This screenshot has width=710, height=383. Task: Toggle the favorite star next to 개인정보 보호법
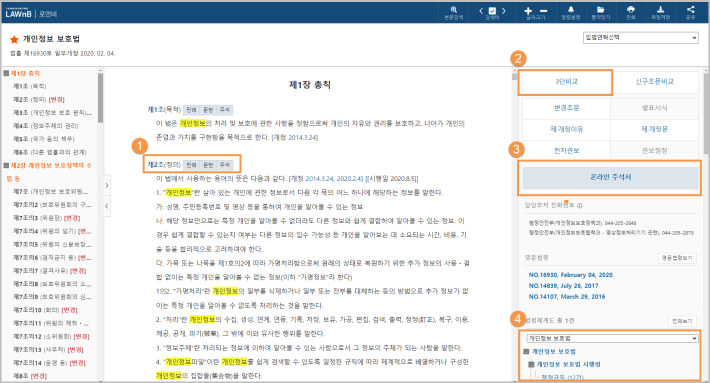point(14,39)
